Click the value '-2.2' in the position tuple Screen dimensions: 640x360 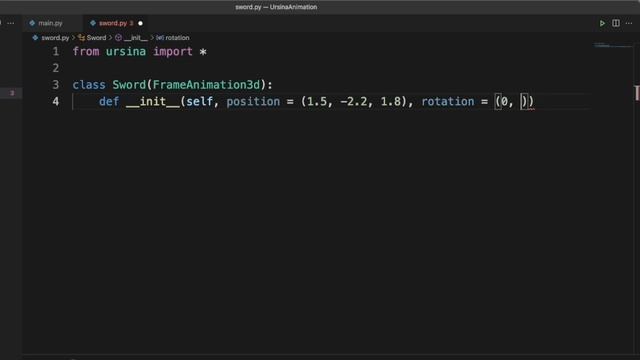(x=353, y=101)
